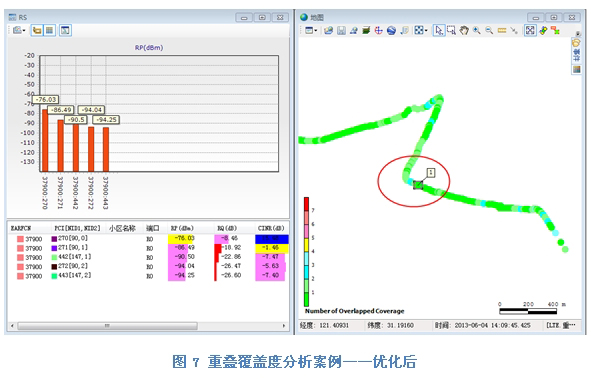Click the event label tab on map sidebar
The width and height of the screenshot is (591, 379).
tap(576, 55)
